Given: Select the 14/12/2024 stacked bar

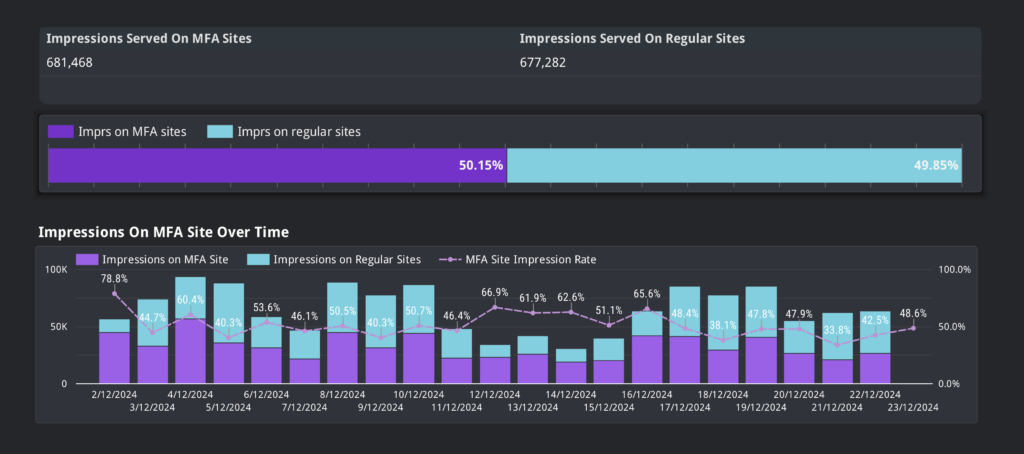Looking at the screenshot, I should point(571,366).
